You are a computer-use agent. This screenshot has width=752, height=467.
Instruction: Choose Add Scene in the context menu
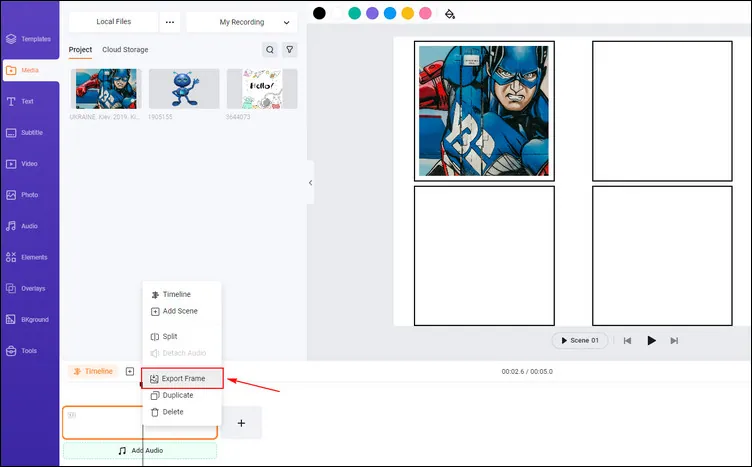pos(182,311)
